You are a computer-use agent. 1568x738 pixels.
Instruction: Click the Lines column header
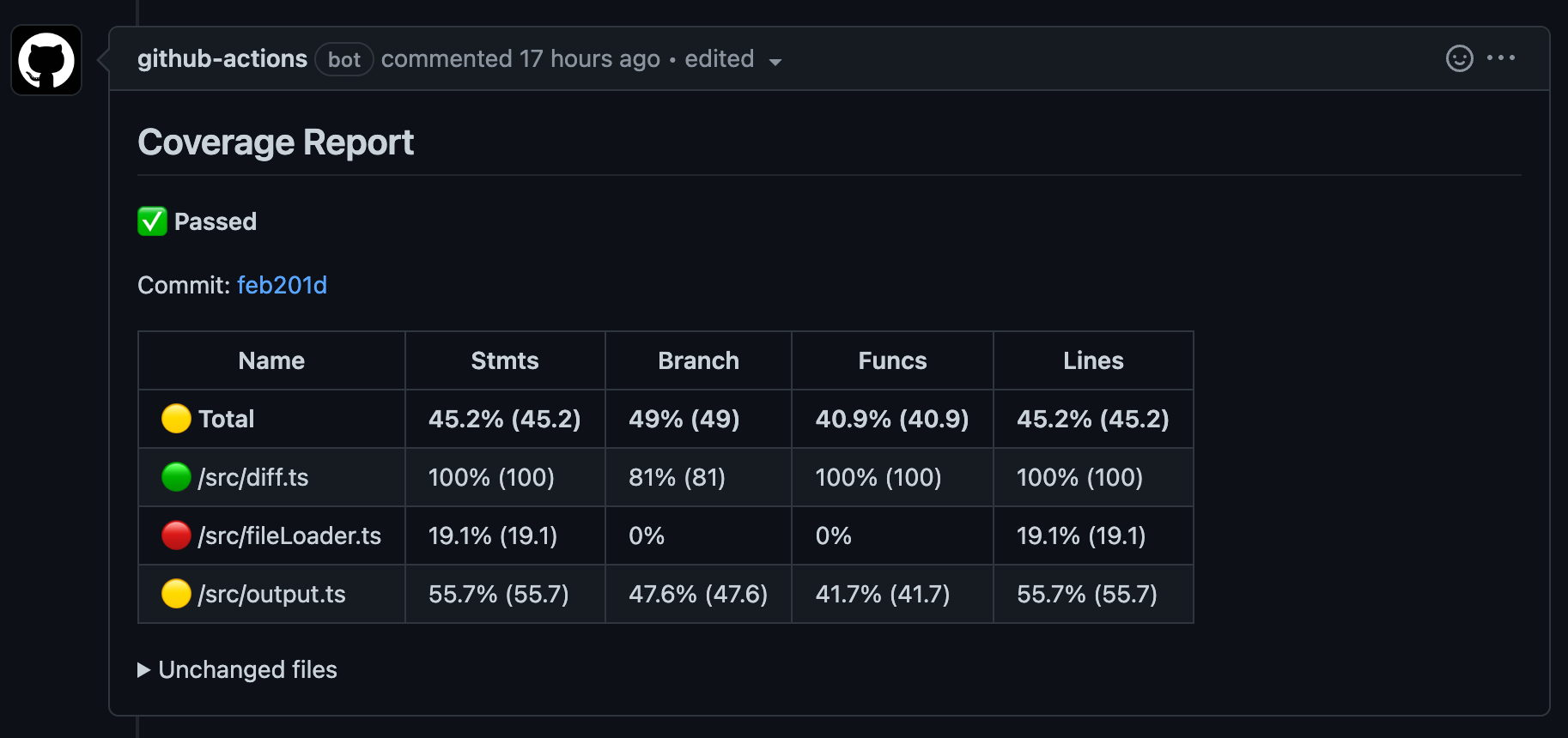[x=1093, y=360]
